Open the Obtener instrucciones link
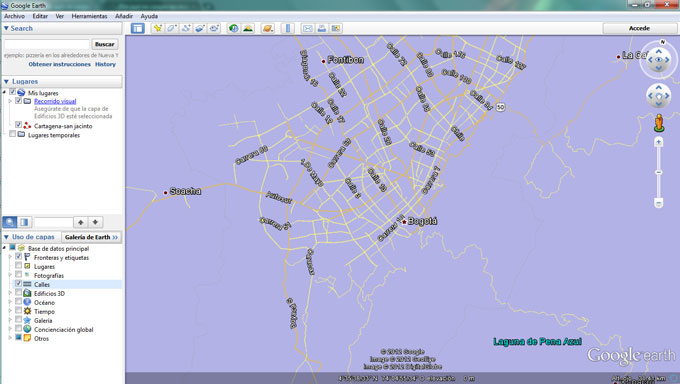Screen dimensions: 680x384 click(59, 64)
